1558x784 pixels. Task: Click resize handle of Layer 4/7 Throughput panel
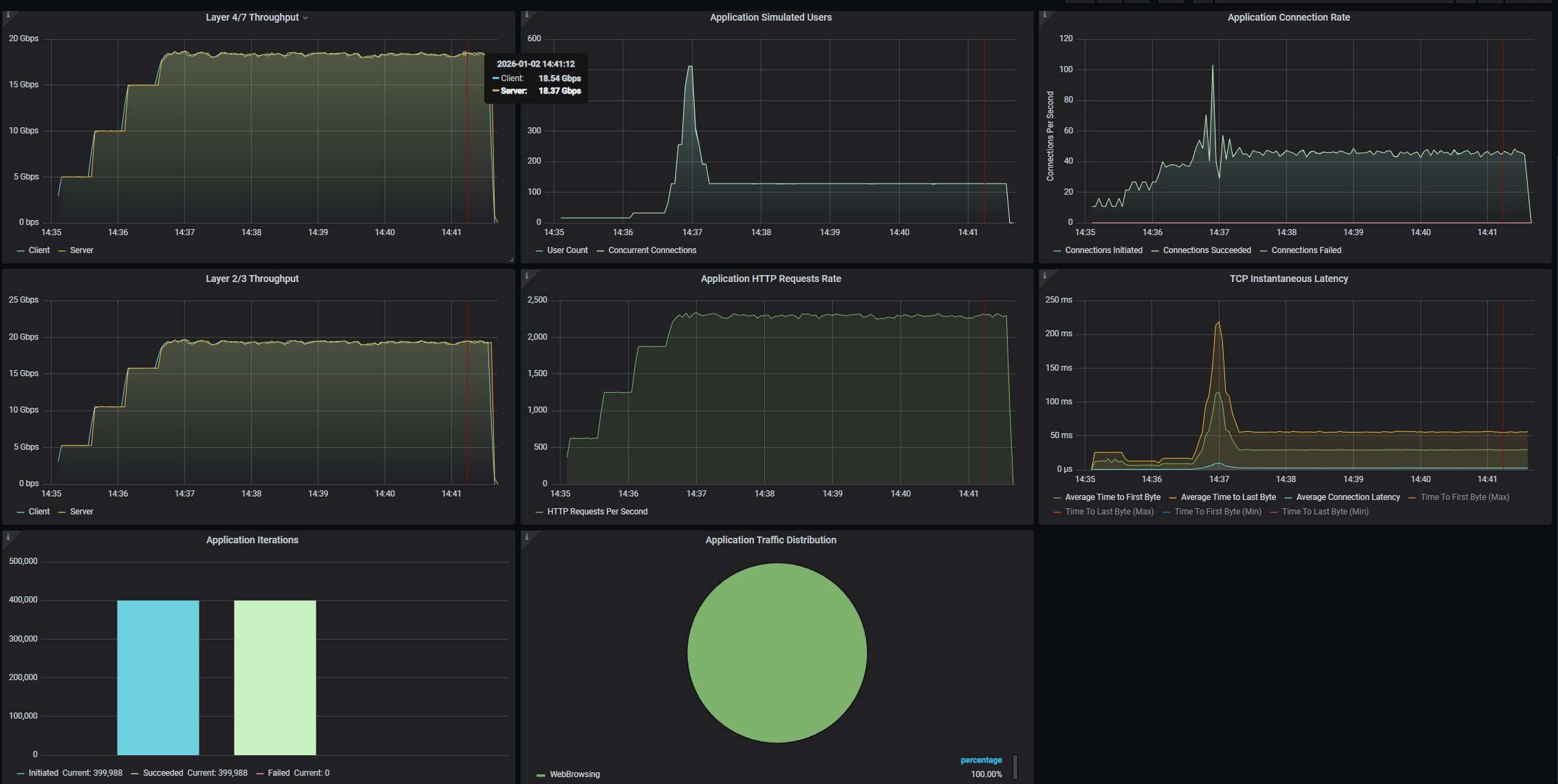[x=511, y=259]
